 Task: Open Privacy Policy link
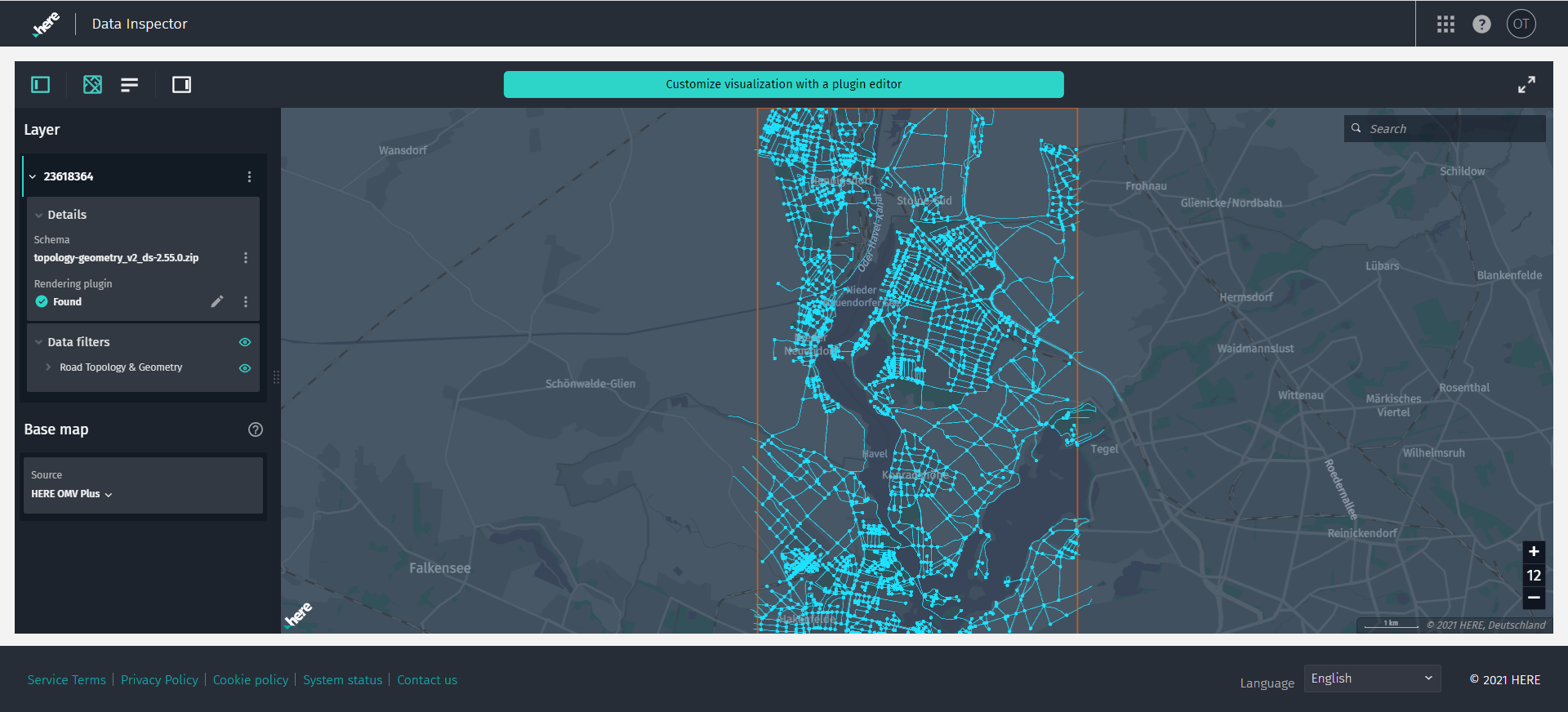pos(159,679)
